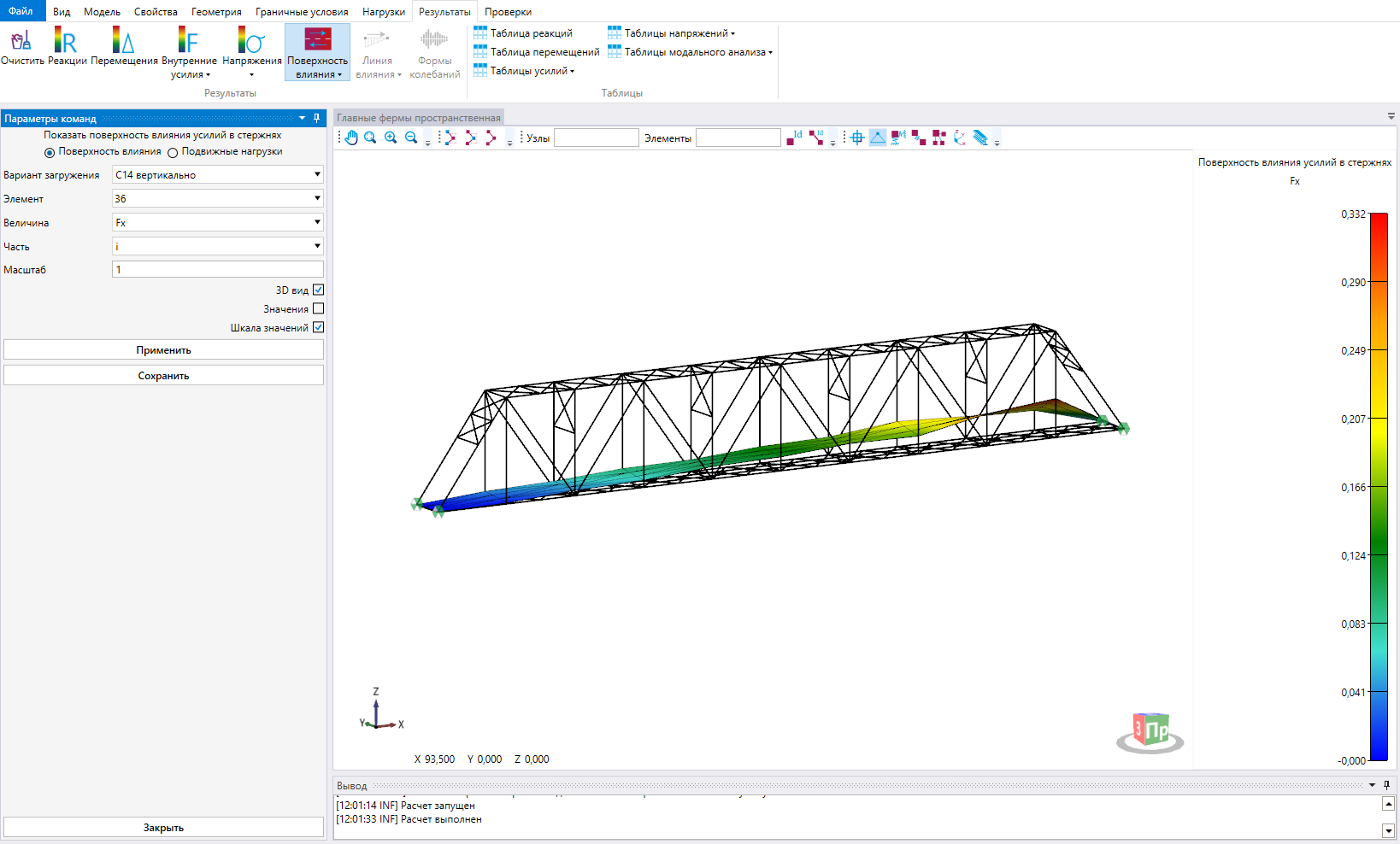Open the Вывод panel options arrow

tap(1373, 785)
